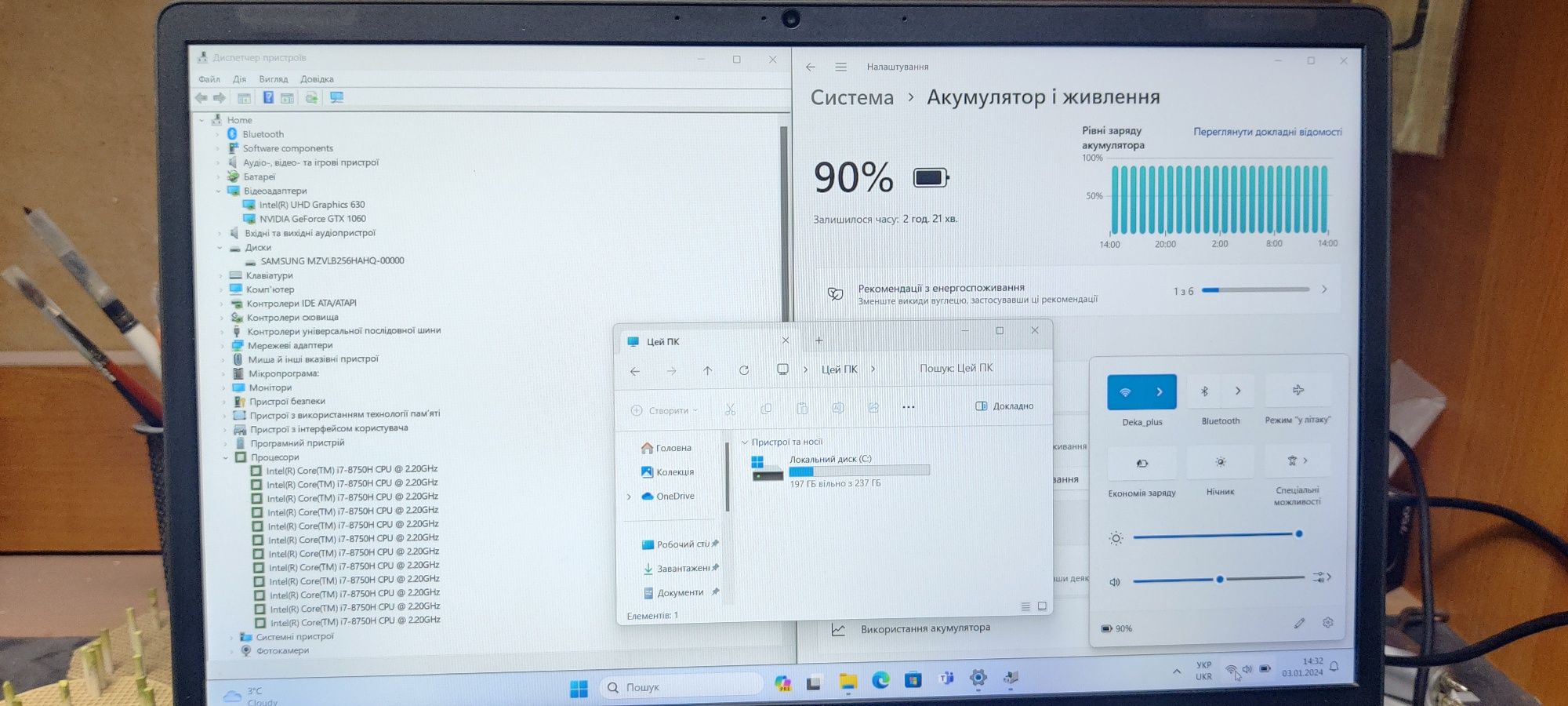Open Microsoft Edge from the taskbar

pos(880,680)
